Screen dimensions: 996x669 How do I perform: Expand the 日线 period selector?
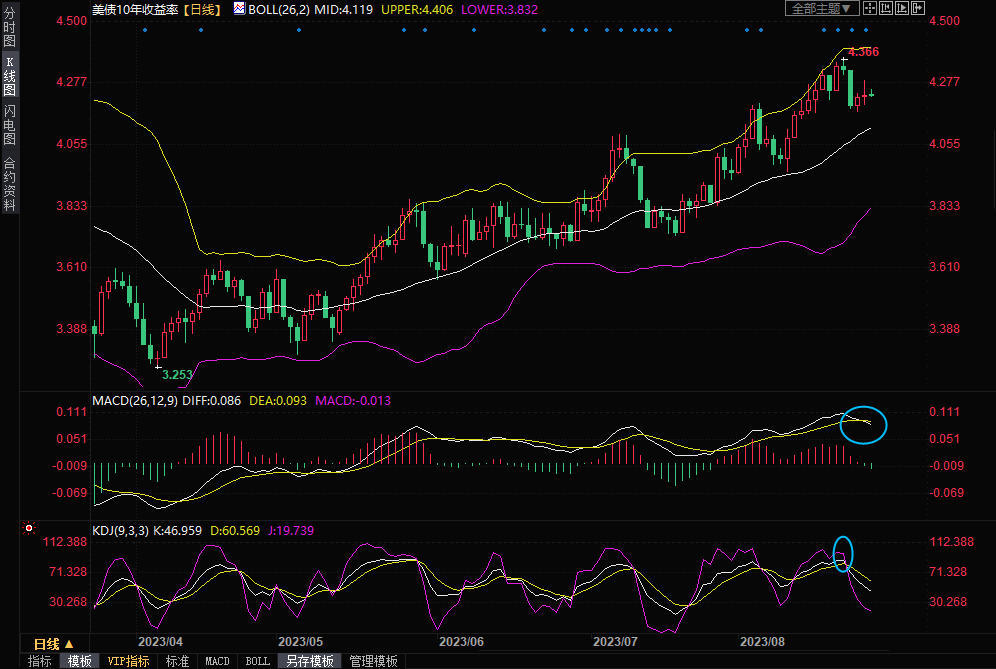click(54, 644)
